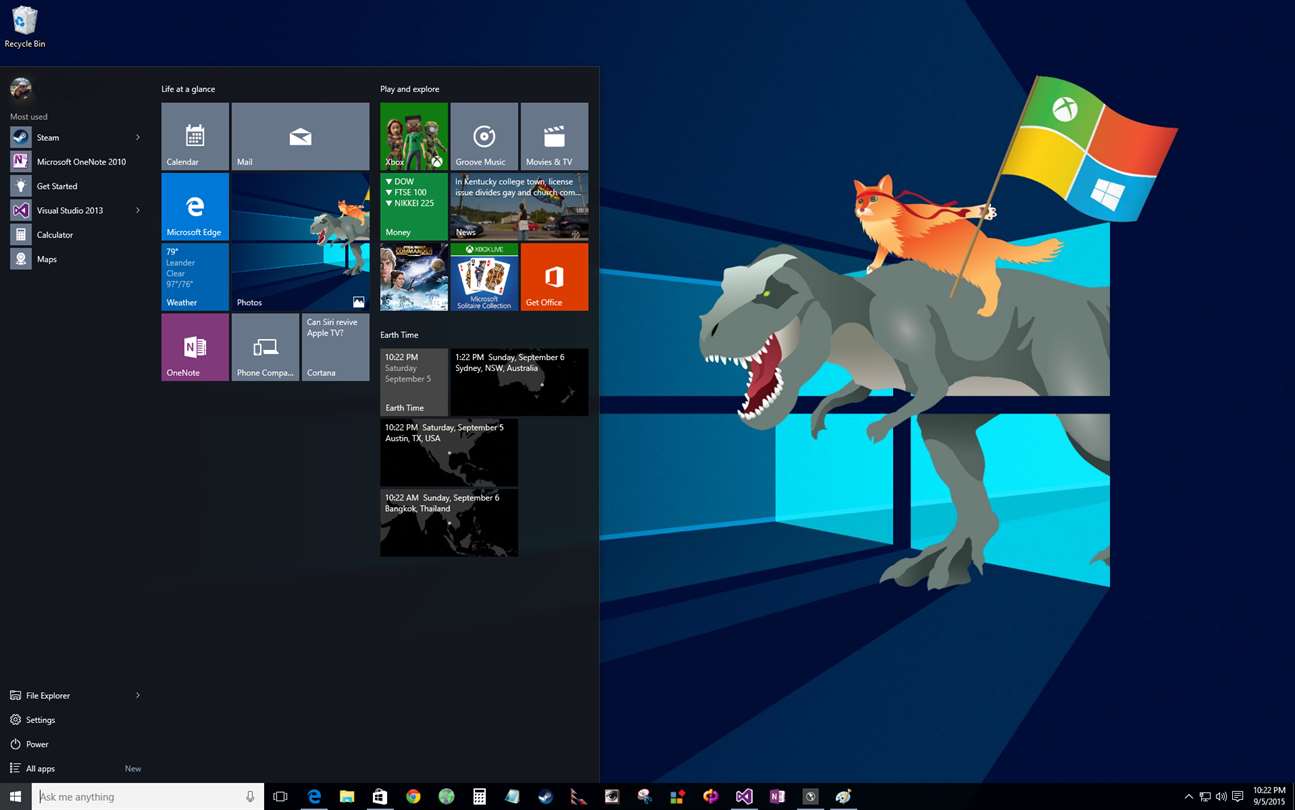Open the Earth Time tile

coord(414,382)
